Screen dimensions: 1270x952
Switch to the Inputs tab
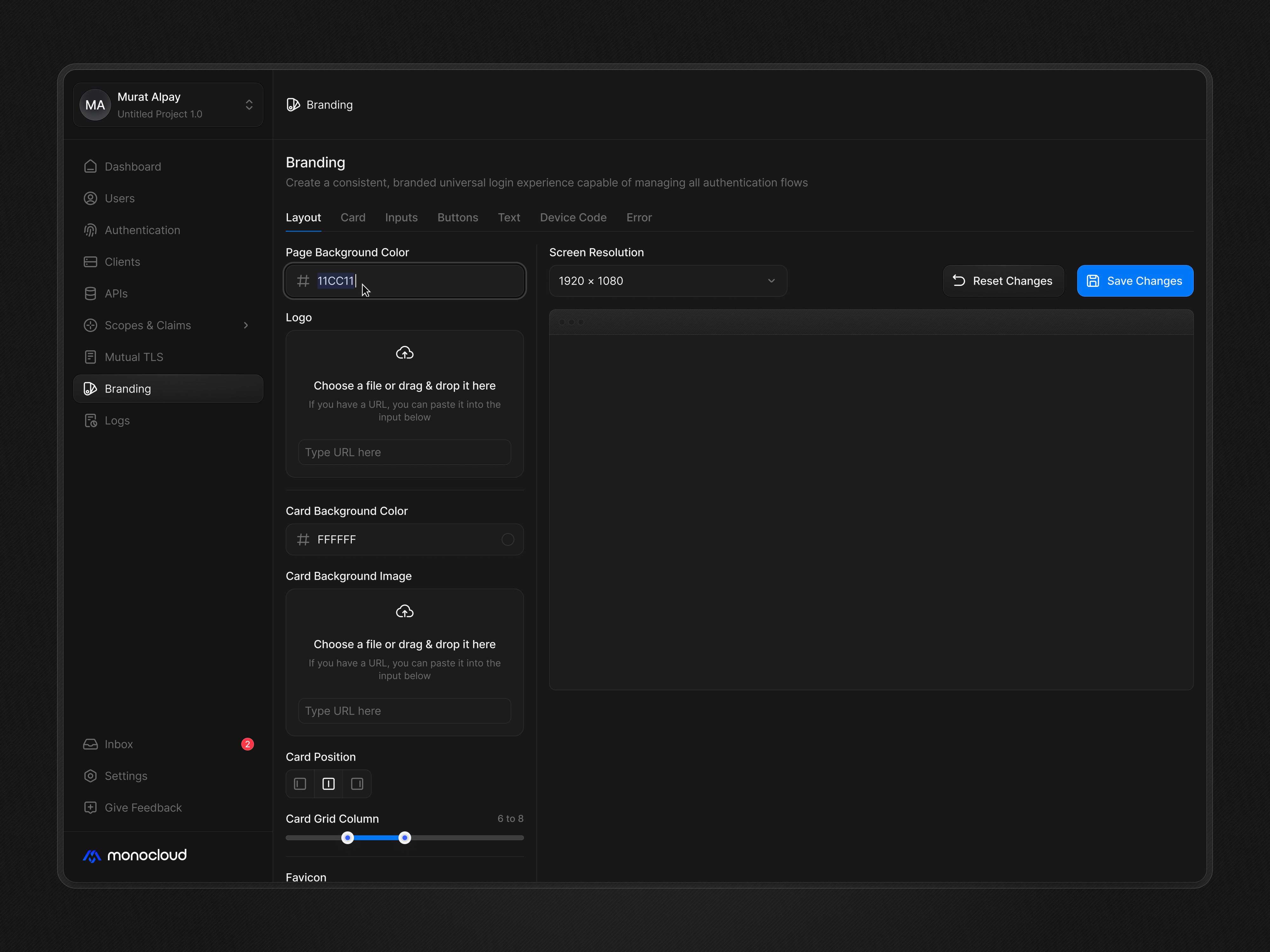[x=401, y=217]
